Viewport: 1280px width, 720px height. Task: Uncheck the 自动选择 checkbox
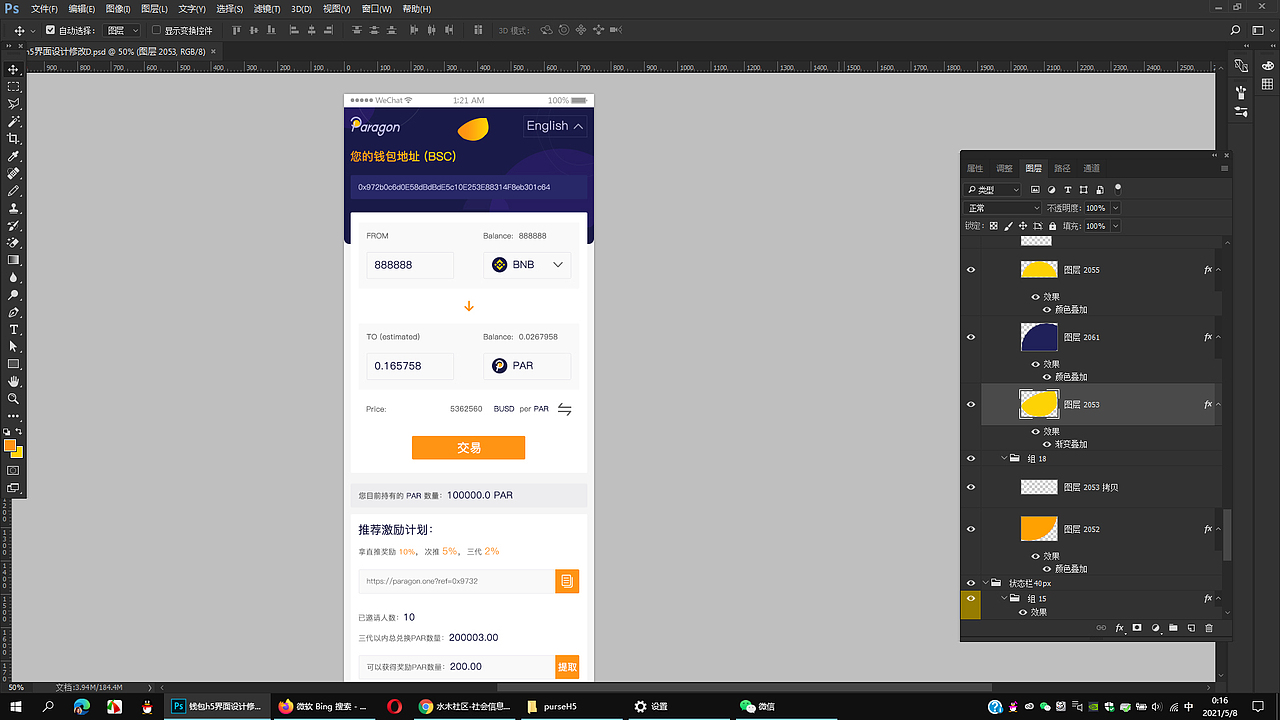point(51,31)
